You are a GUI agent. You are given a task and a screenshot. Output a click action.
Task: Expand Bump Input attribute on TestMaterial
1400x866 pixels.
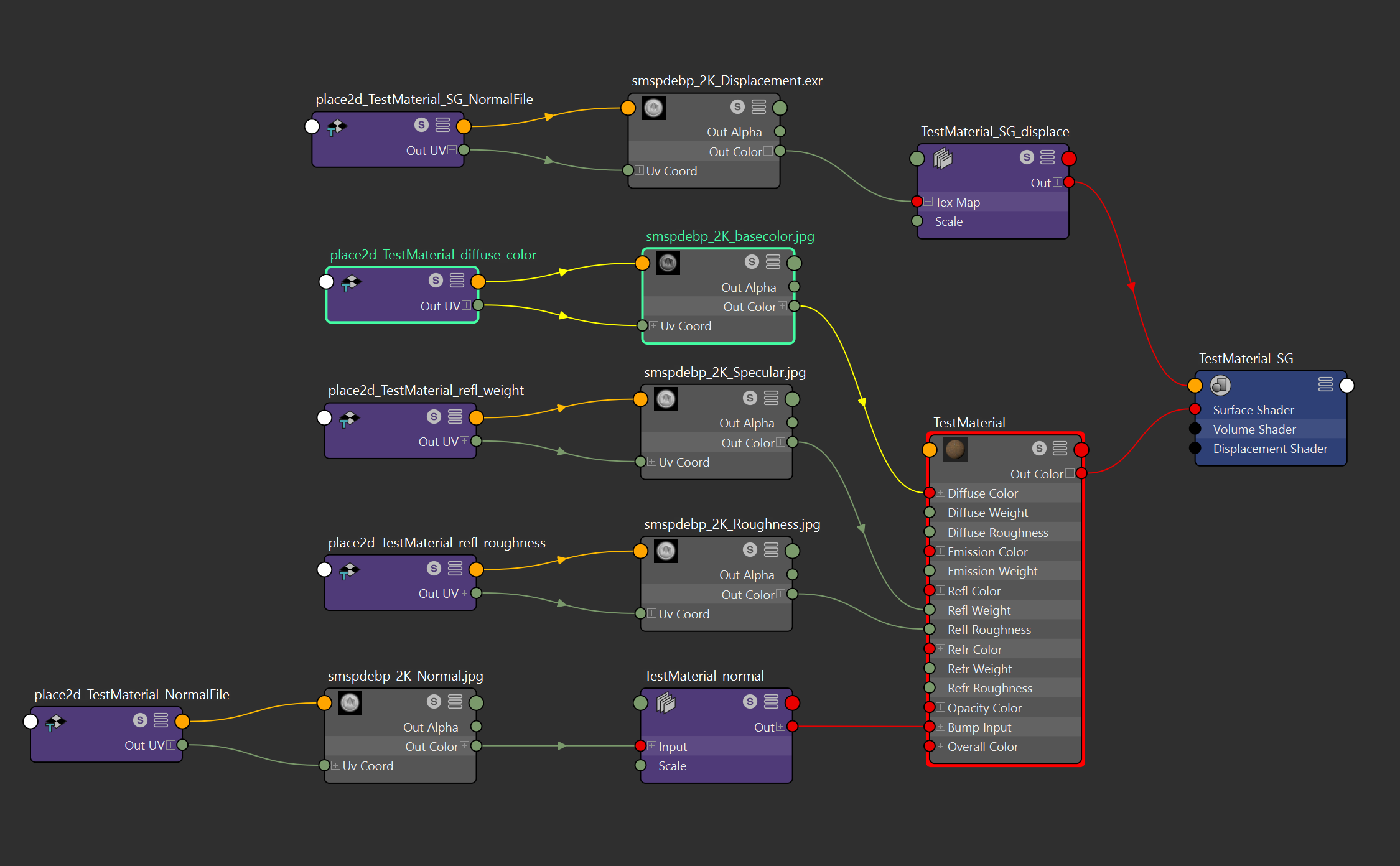pos(941,727)
